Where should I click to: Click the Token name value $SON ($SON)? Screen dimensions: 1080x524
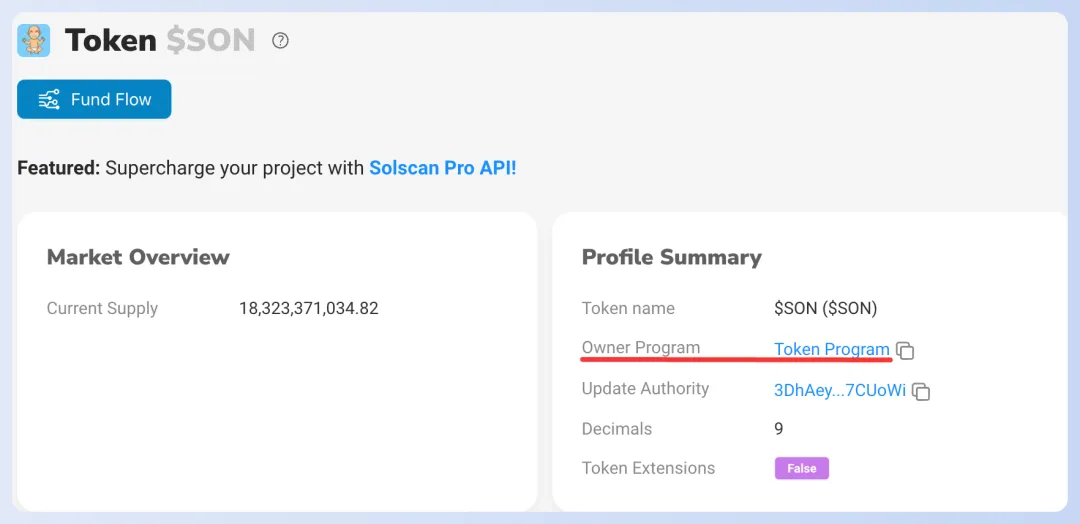[826, 308]
